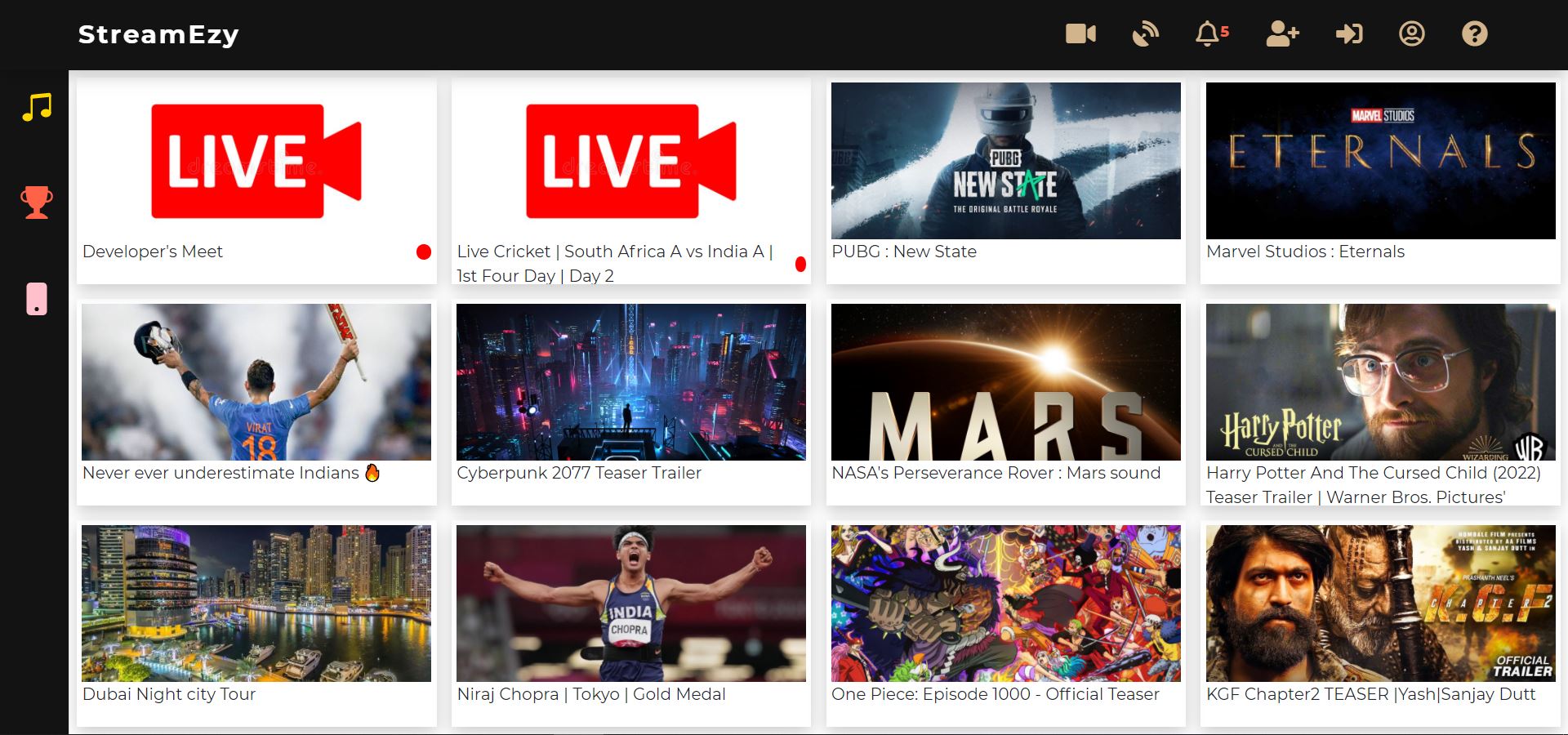Screen dimensions: 1568x735
Task: Select the trophy sports category in sidebar
Action: pyautogui.click(x=37, y=203)
